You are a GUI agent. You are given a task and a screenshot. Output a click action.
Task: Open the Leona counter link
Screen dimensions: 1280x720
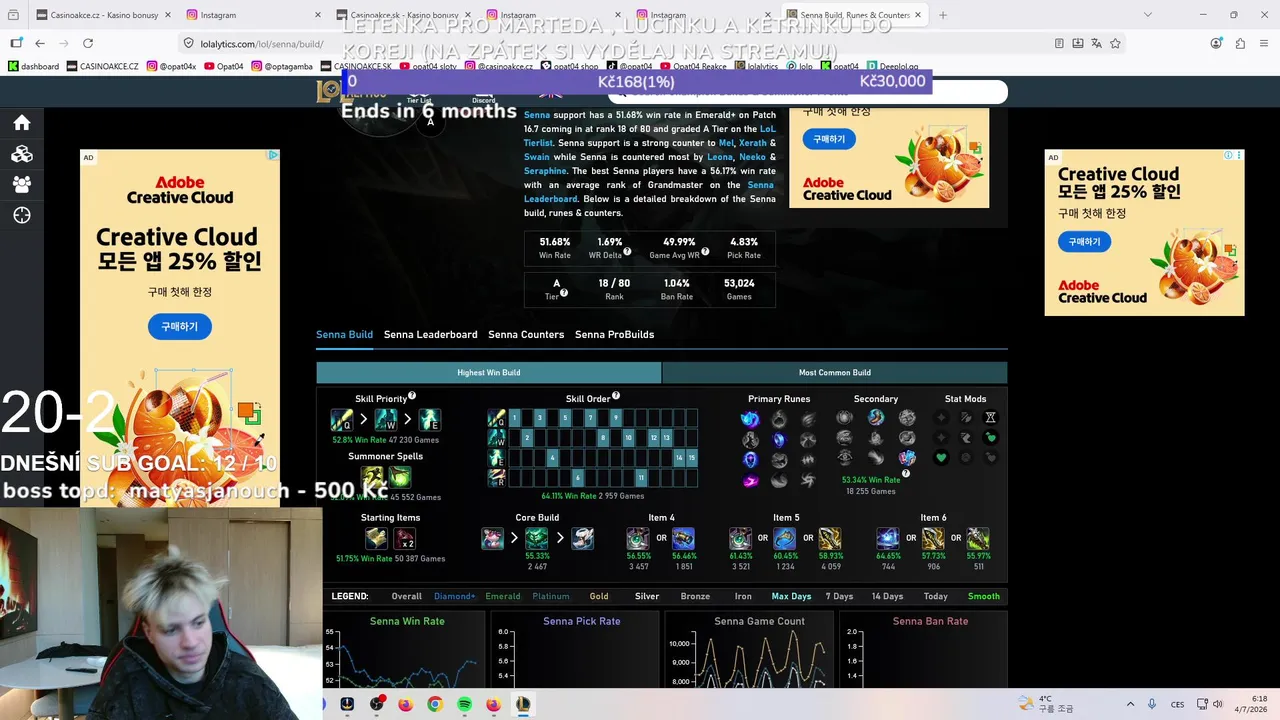point(720,157)
